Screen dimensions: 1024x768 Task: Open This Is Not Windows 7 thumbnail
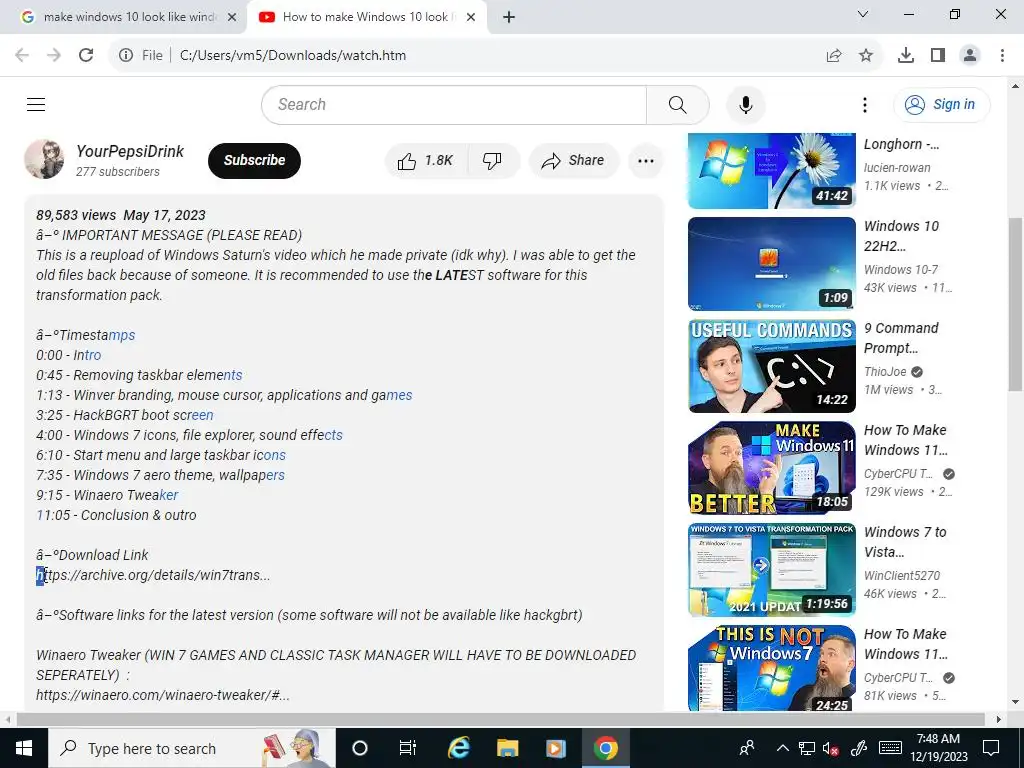coord(771,668)
